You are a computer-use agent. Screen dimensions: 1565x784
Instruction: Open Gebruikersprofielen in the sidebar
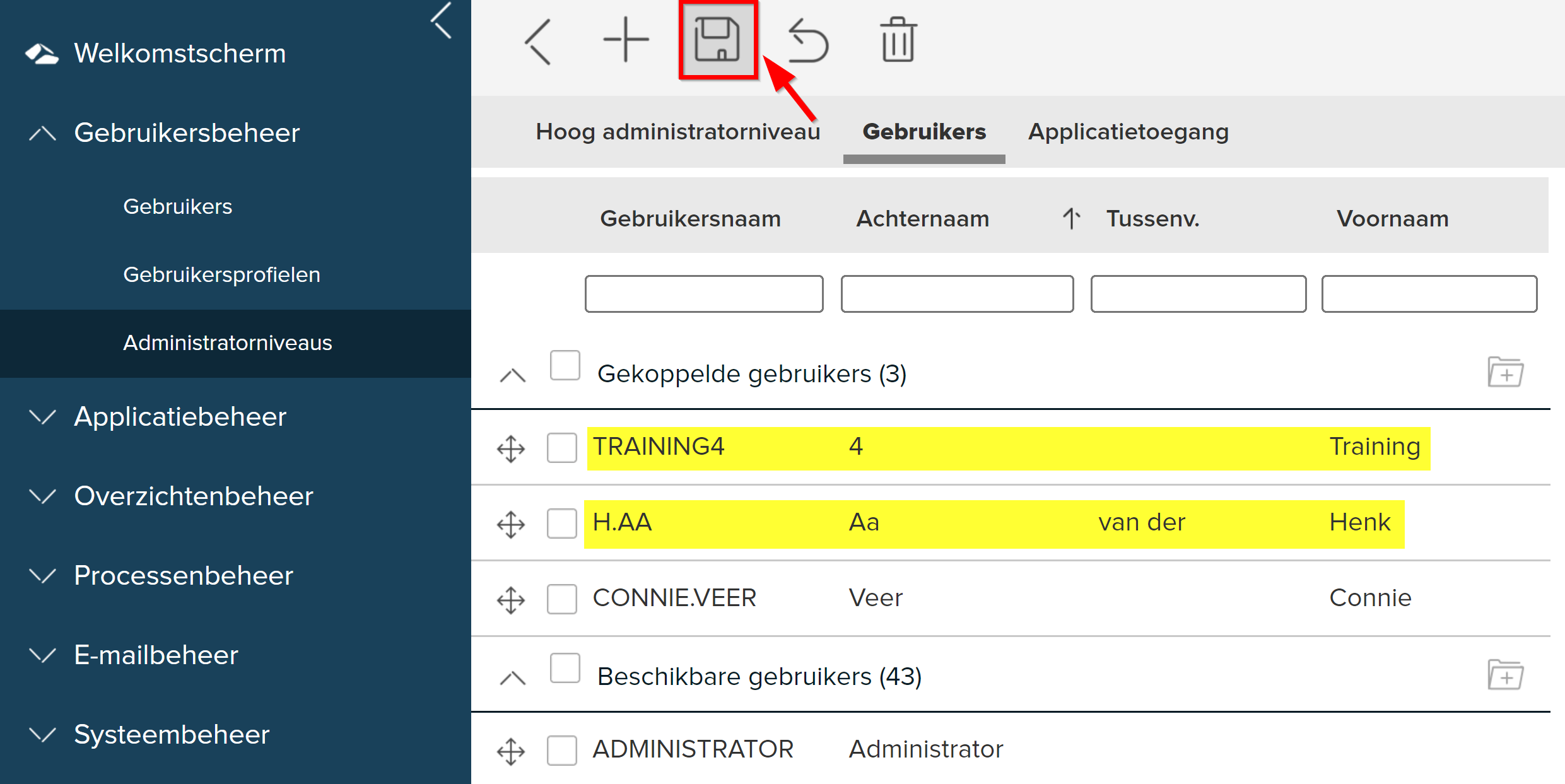[222, 274]
